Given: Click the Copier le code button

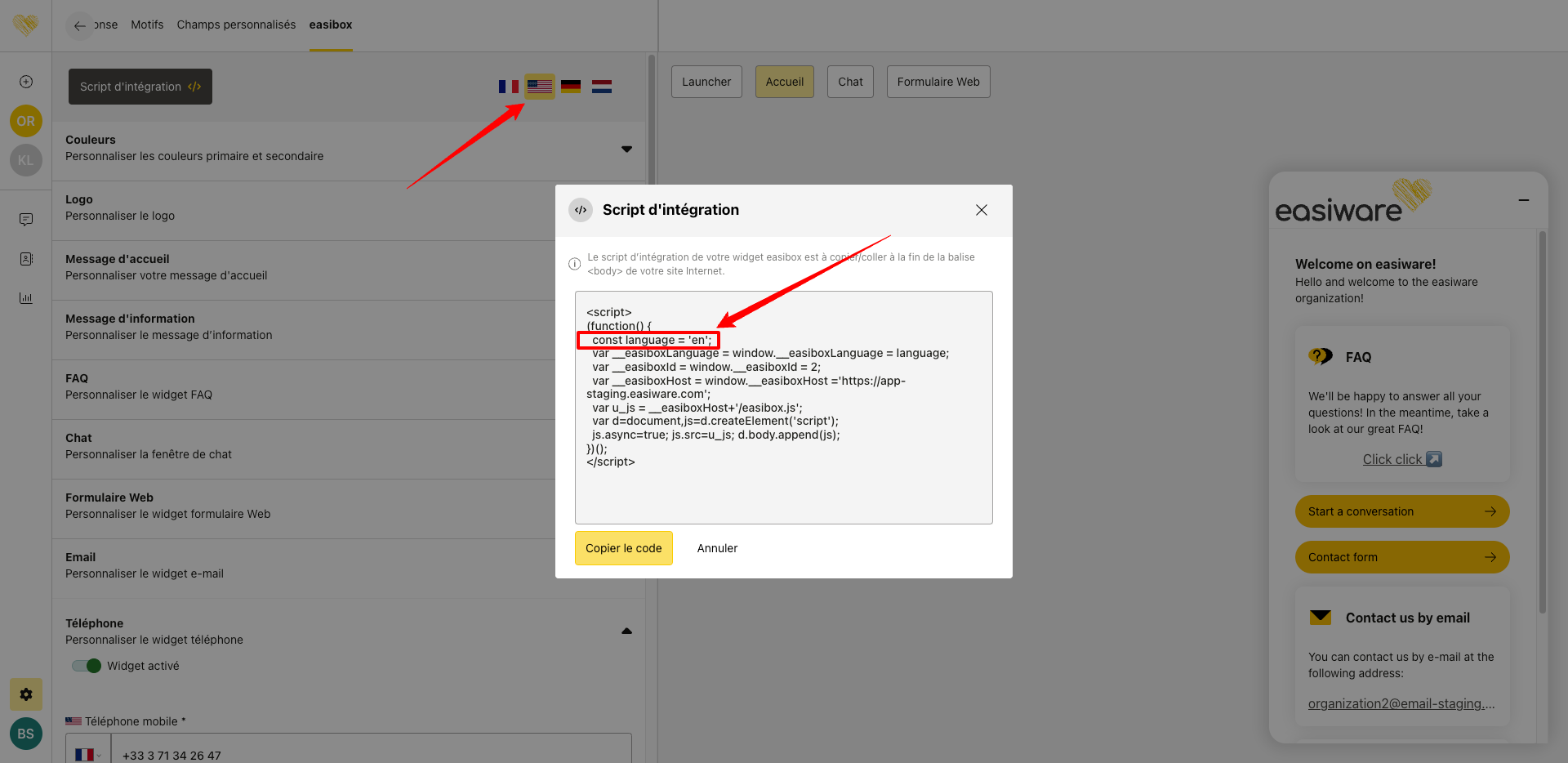Looking at the screenshot, I should (x=623, y=548).
